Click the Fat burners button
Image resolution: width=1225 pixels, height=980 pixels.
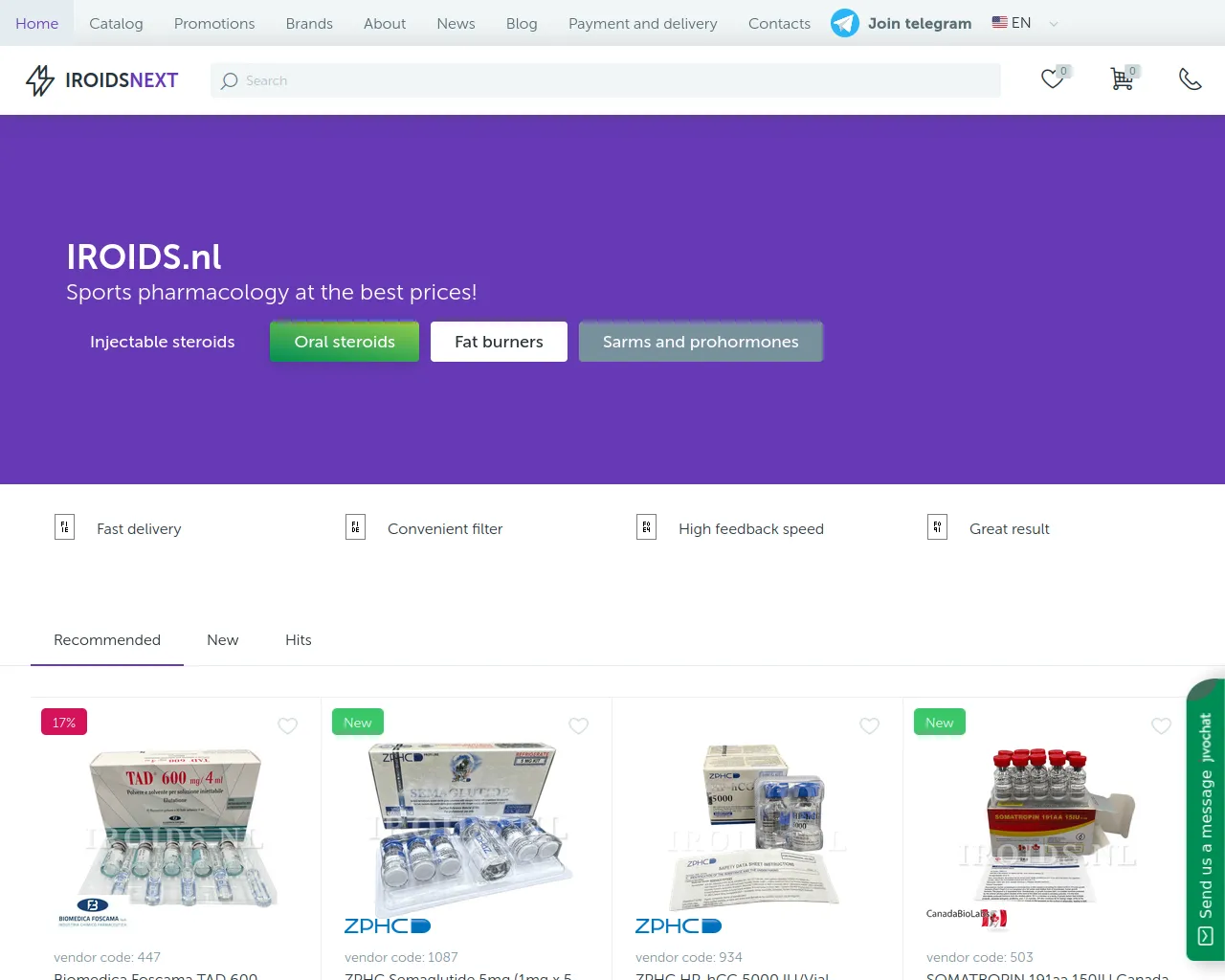pos(499,342)
